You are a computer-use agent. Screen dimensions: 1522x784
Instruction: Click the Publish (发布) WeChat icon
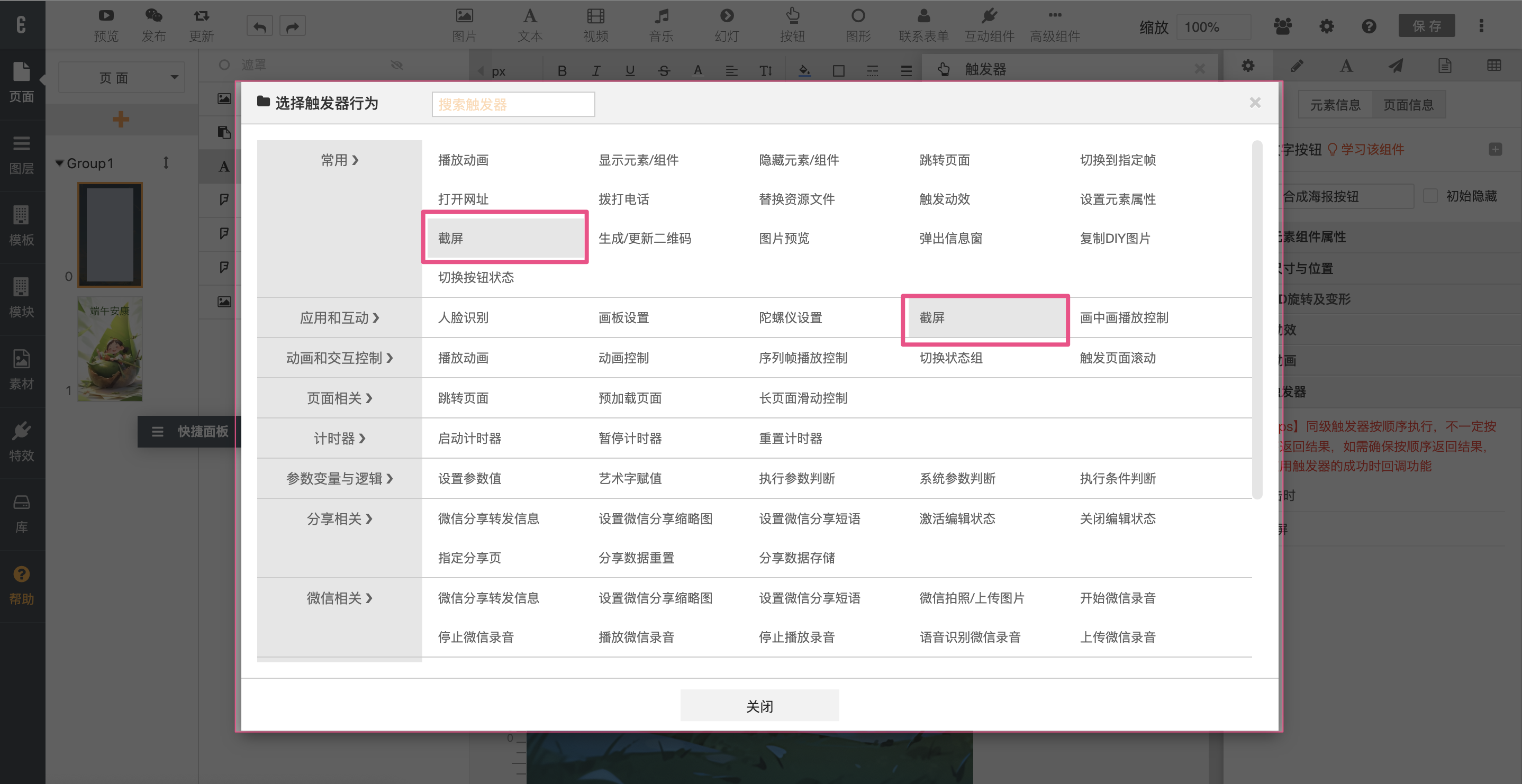click(x=153, y=16)
